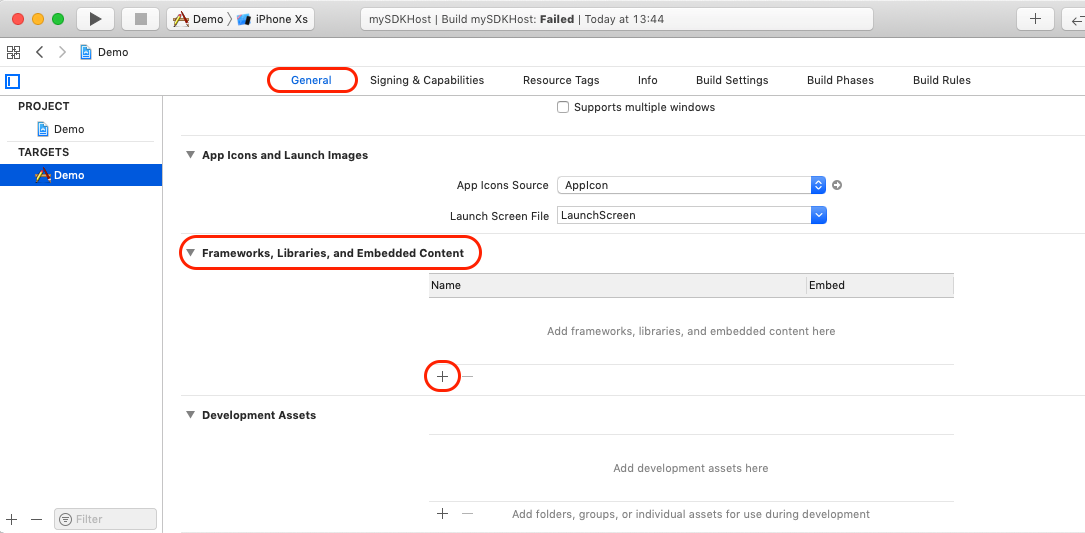The width and height of the screenshot is (1085, 533).
Task: Open Resource Tags tab
Action: (561, 80)
